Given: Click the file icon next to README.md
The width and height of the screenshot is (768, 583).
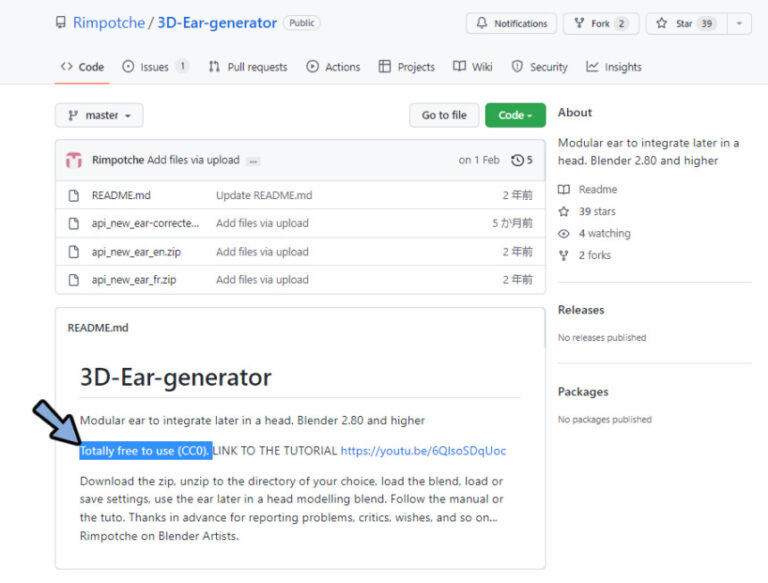Looking at the screenshot, I should pos(73,195).
